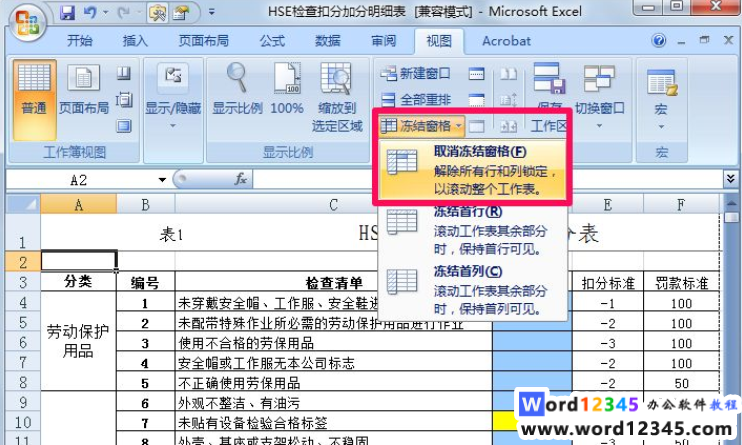Click the page break preview small icon
This screenshot has height=445, width=742.
coord(124,73)
